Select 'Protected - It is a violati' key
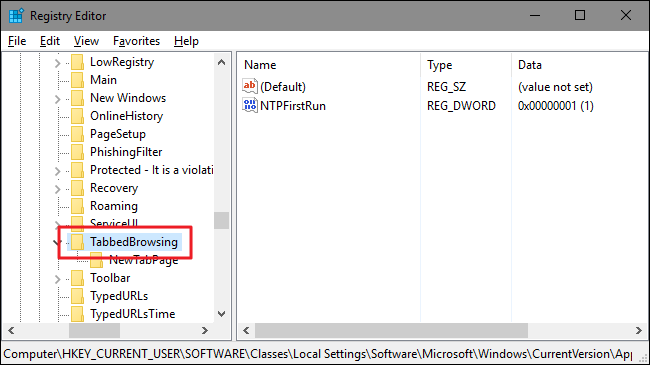Screen dimensions: 650x365 tap(151, 170)
